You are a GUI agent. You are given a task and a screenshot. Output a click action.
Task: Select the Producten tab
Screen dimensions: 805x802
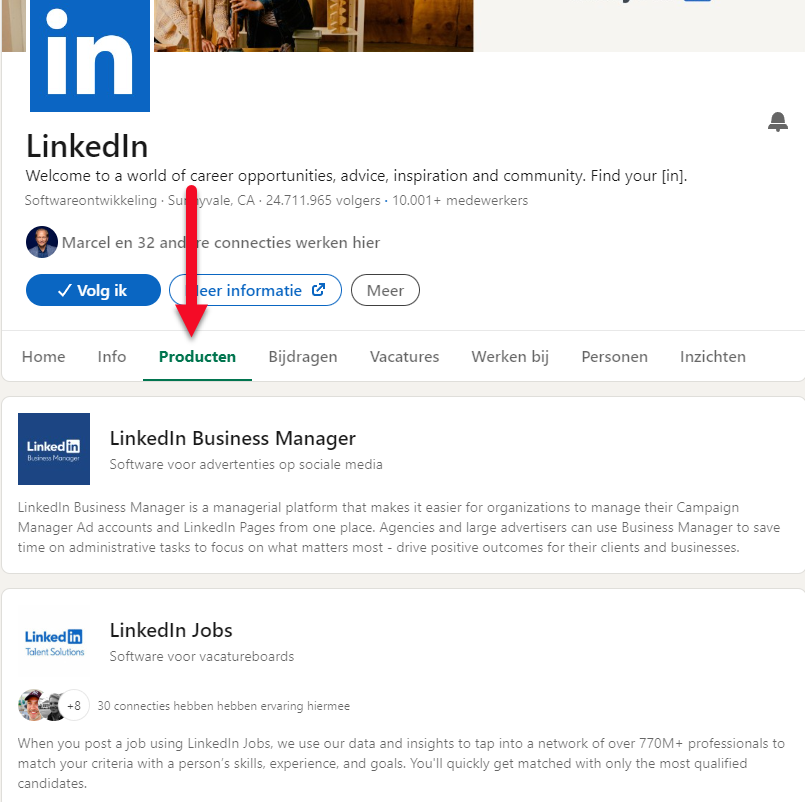197,356
